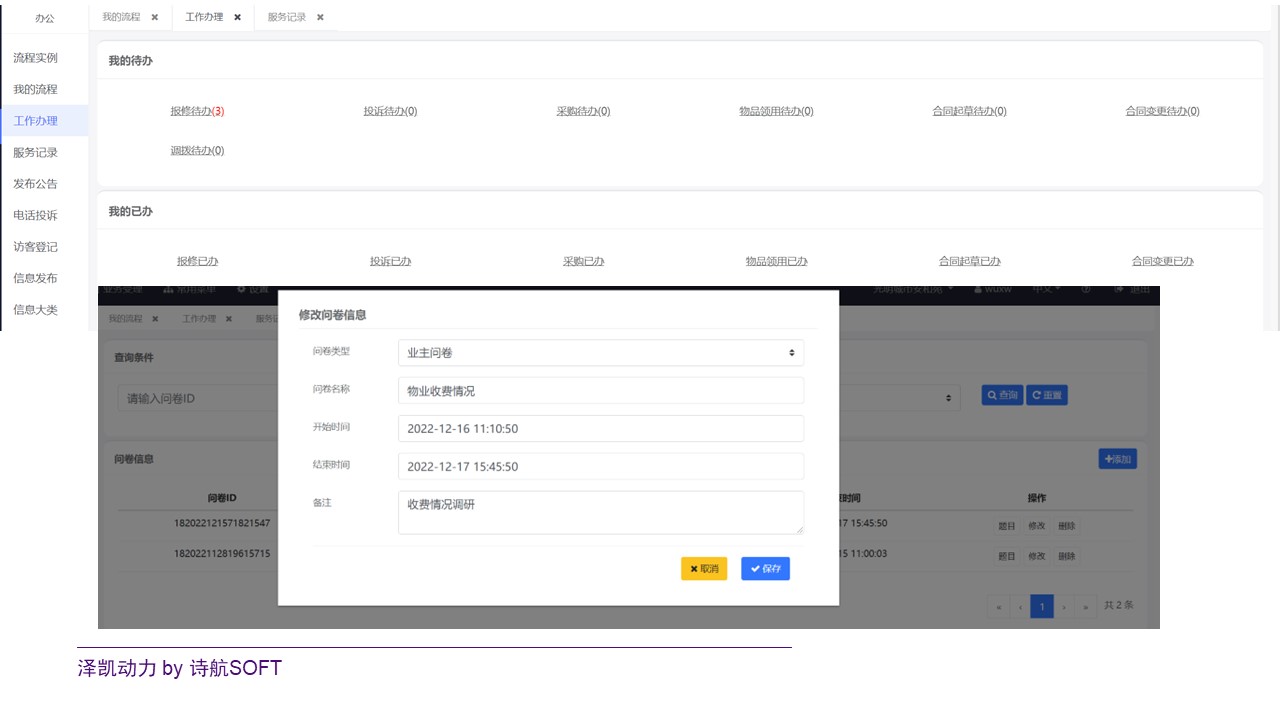Open the 合同变更已办 link
This screenshot has height=720, width=1280.
click(x=1162, y=261)
